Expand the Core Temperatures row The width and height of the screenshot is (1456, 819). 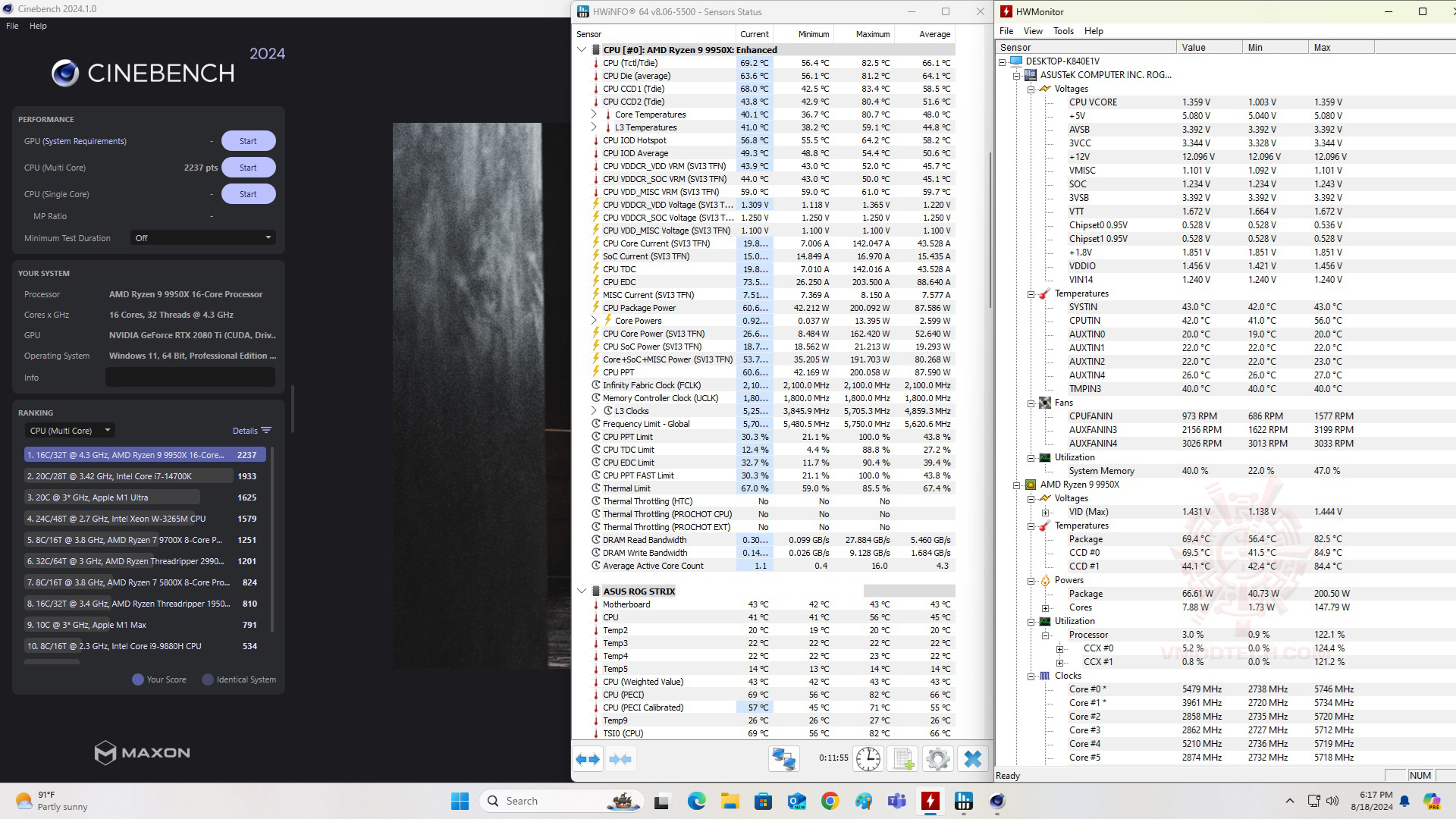594,115
